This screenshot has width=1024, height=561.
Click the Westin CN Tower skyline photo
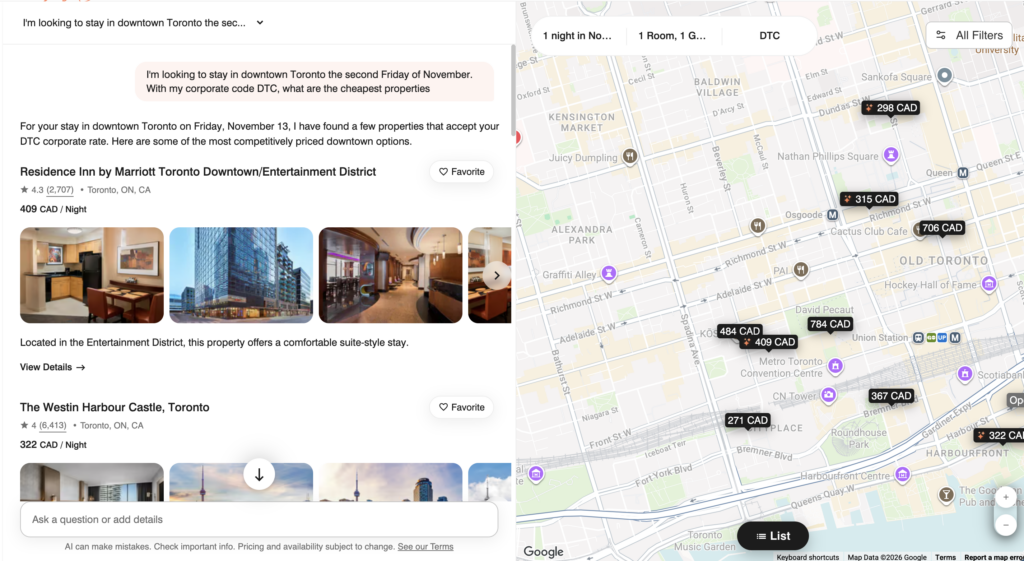(x=241, y=482)
